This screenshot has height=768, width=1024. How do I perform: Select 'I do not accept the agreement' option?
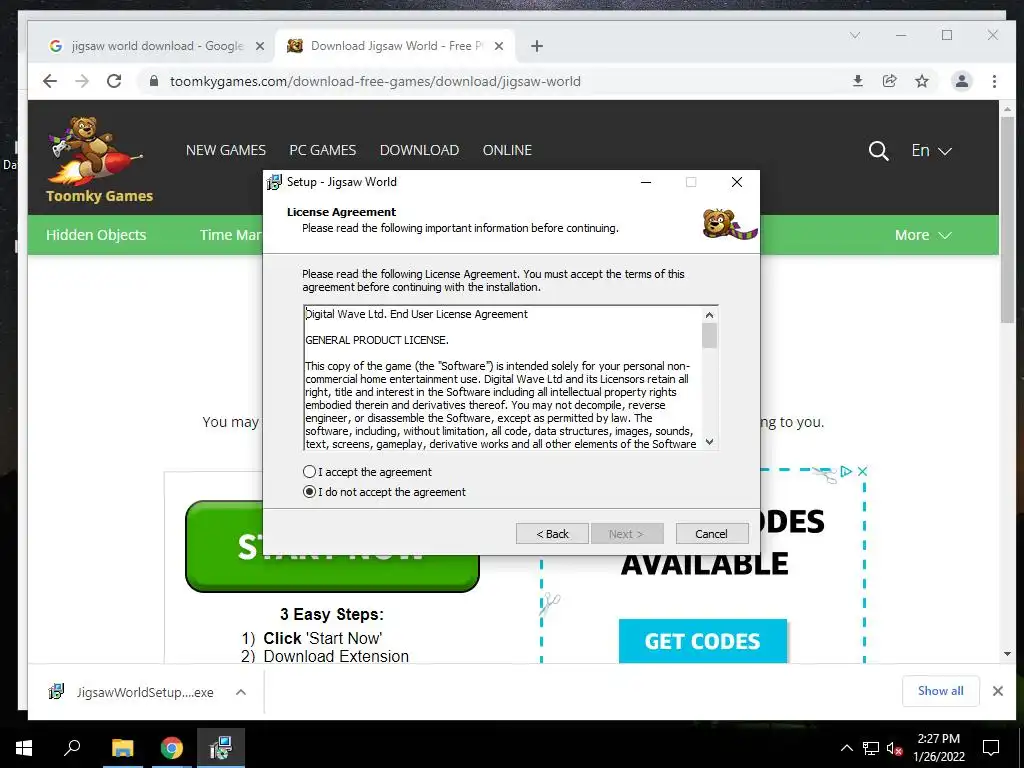click(310, 492)
